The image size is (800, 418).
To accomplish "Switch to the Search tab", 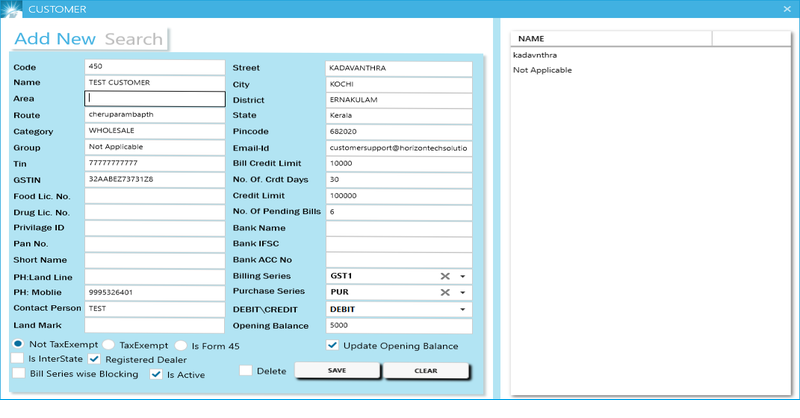I will [x=134, y=39].
